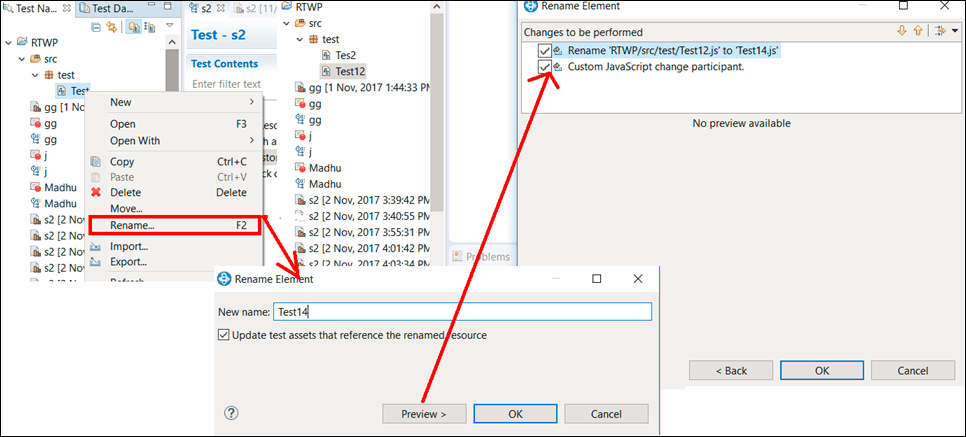Screen dimensions: 966x437
Task: Click Select Previous Change up-arrow icon
Action: tap(918, 31)
